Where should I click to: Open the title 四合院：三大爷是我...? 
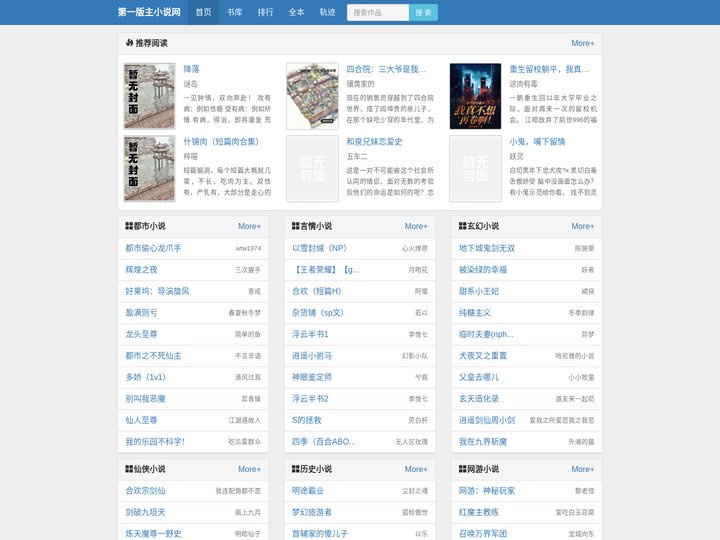[x=386, y=69]
